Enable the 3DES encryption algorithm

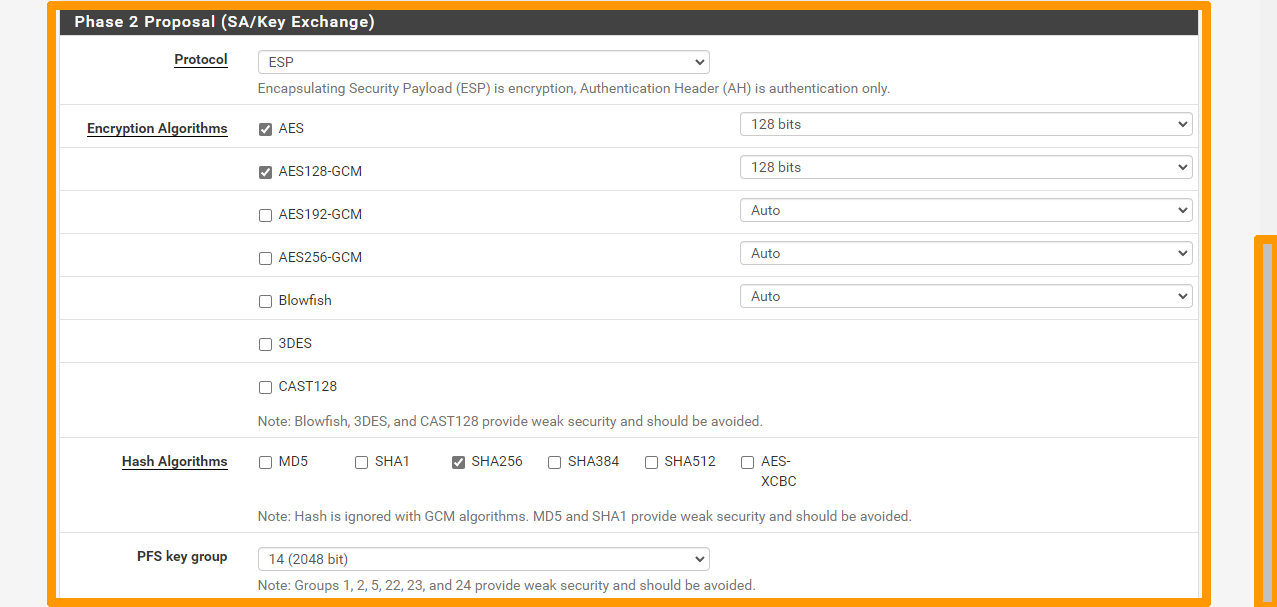pos(265,344)
